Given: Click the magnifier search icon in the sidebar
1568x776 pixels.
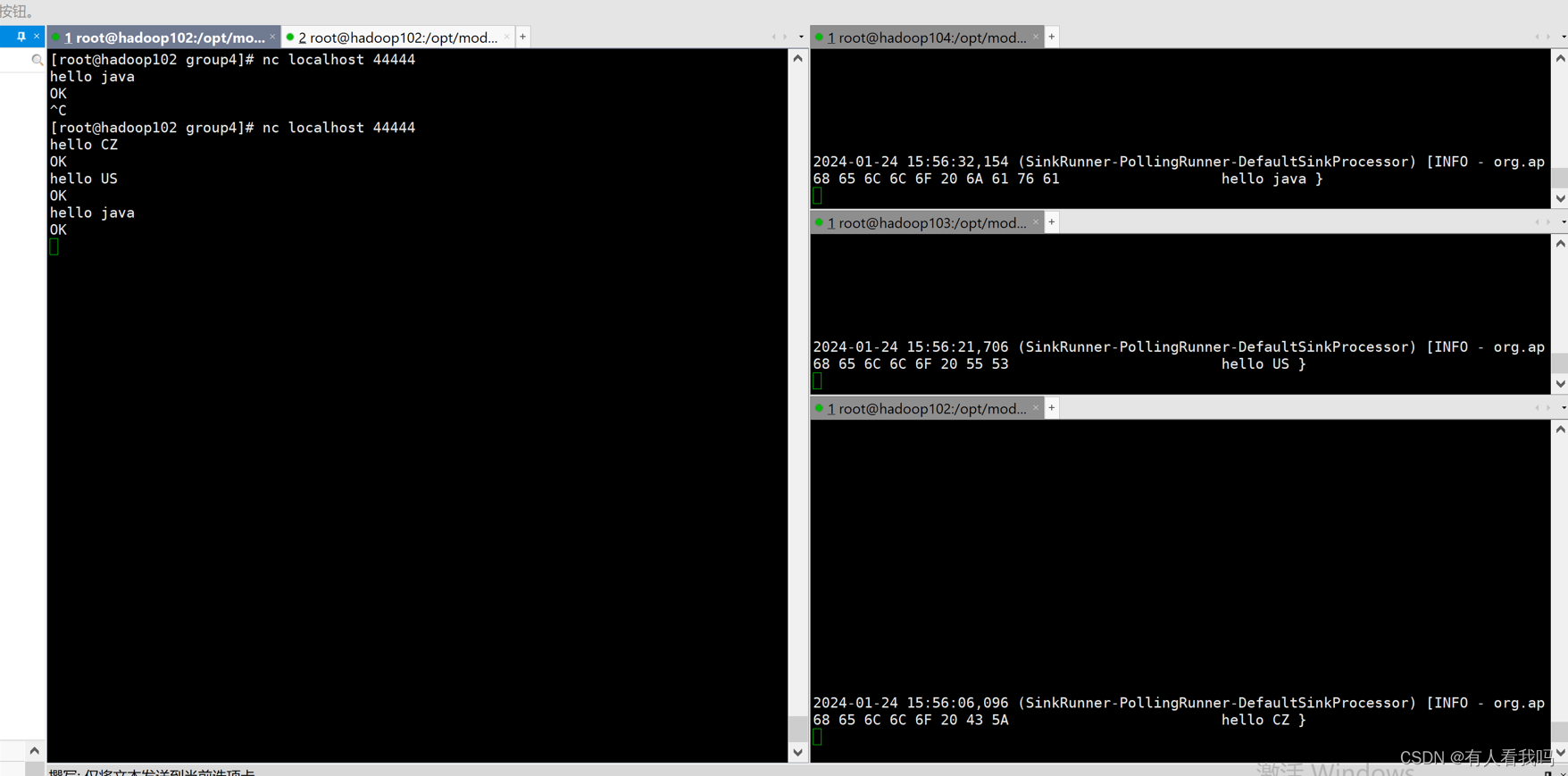Looking at the screenshot, I should [37, 60].
